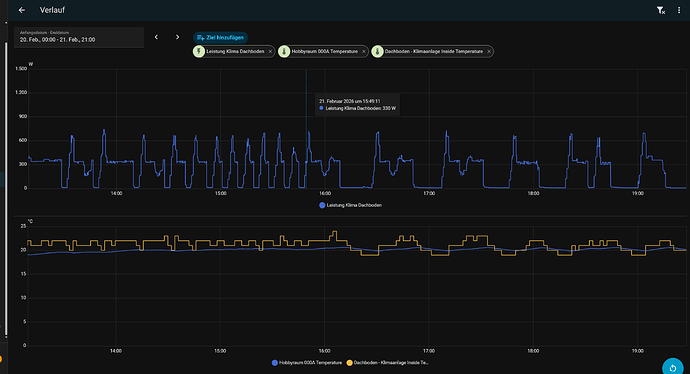The height and width of the screenshot is (374, 690).
Task: Click the Leistung Klima Dachboden chip power icon
Action: pos(199,51)
